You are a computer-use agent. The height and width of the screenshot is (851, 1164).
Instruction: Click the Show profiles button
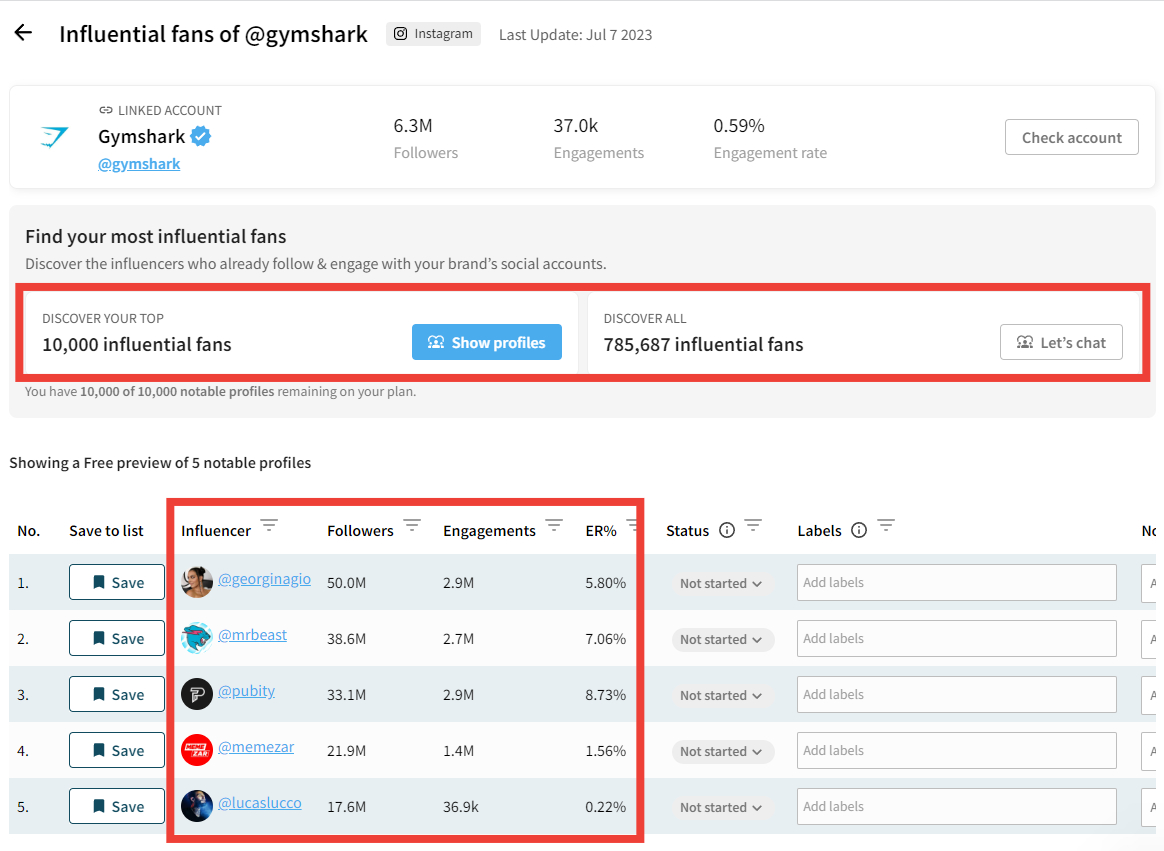point(487,342)
